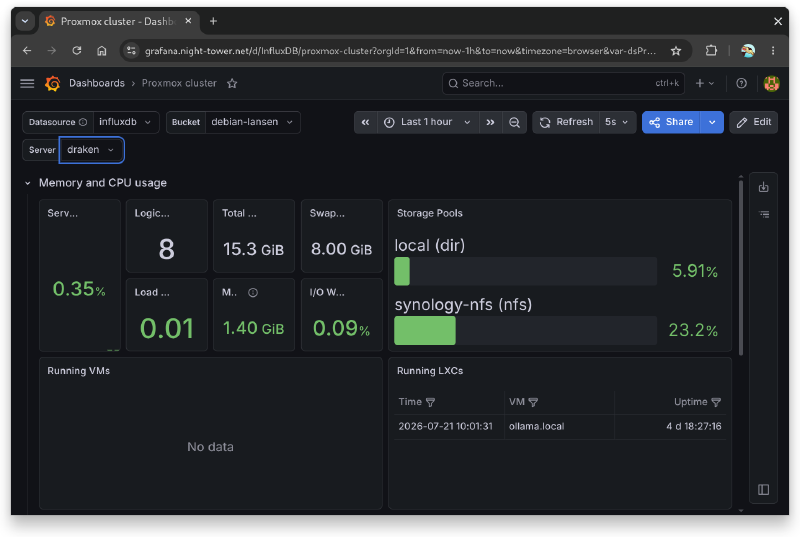This screenshot has width=800, height=537.
Task: Reload the page in browser
Action: (77, 50)
